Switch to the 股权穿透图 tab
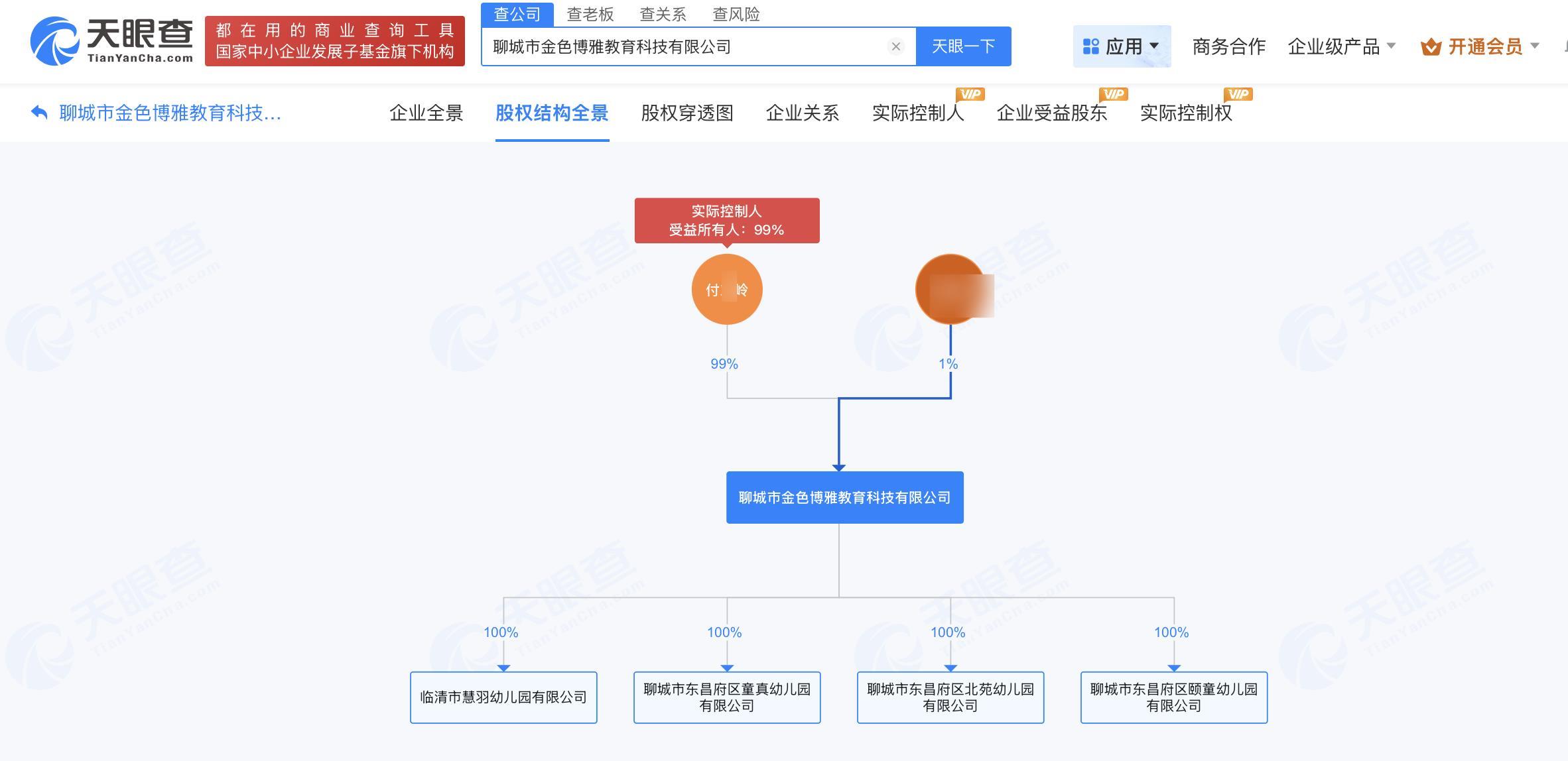1568x761 pixels. (x=686, y=113)
